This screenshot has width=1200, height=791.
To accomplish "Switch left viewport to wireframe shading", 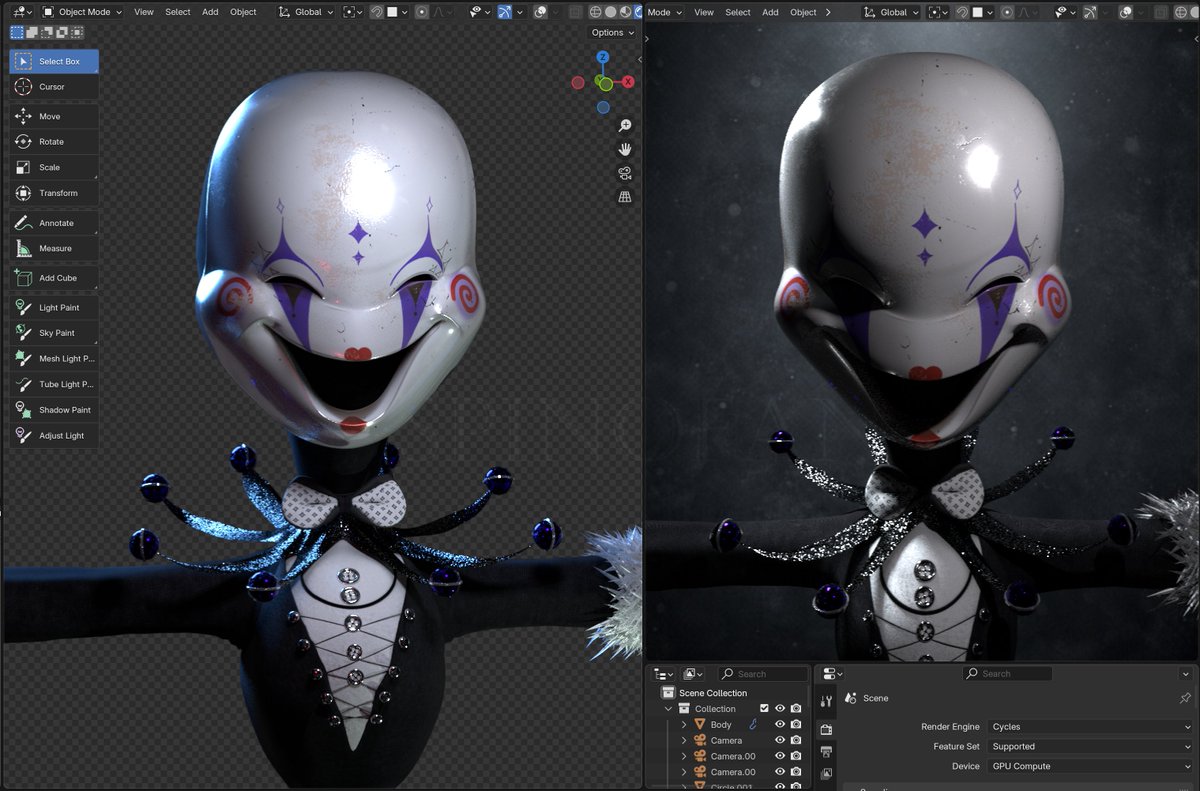I will point(596,12).
